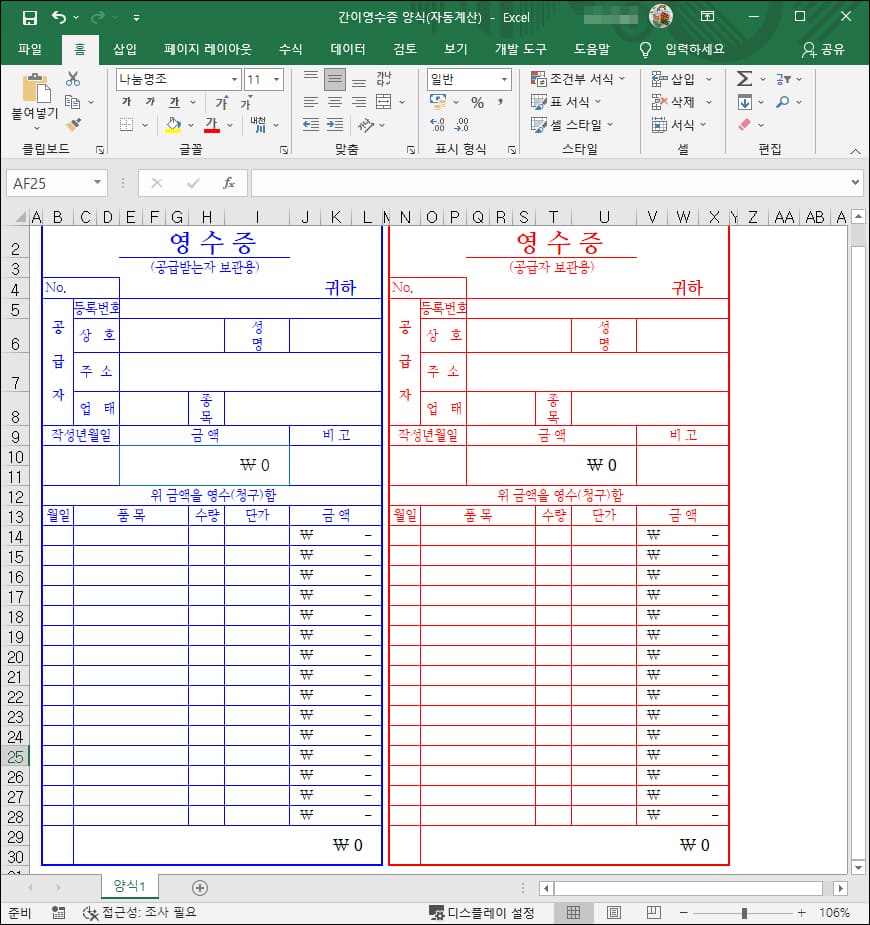The height and width of the screenshot is (925, 870).
Task: Open number format dropdown 일반
Action: [x=504, y=79]
